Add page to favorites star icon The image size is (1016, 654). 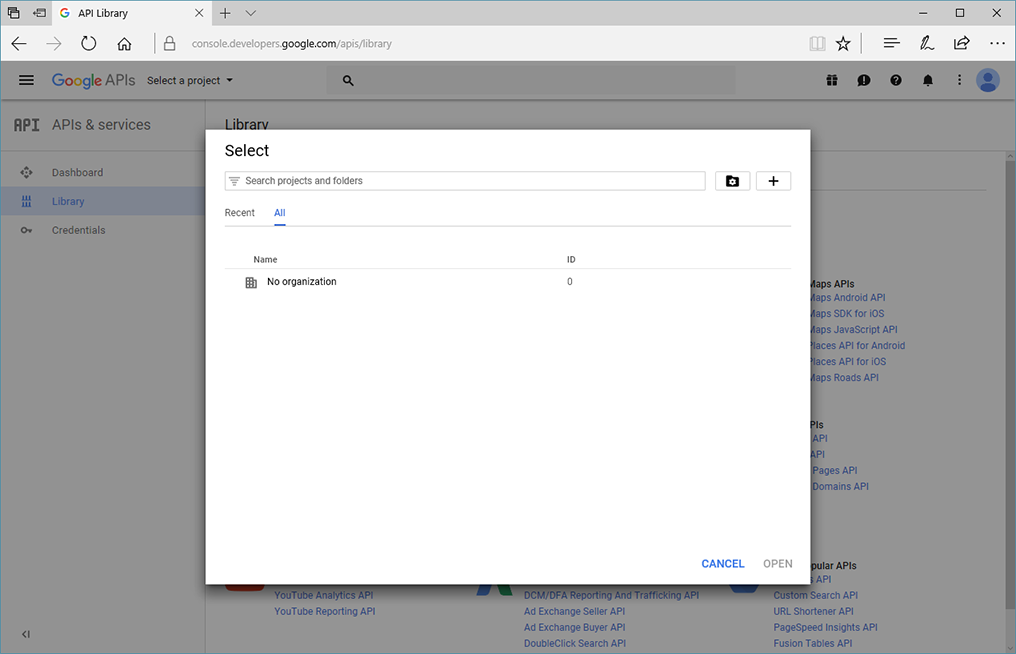[843, 43]
